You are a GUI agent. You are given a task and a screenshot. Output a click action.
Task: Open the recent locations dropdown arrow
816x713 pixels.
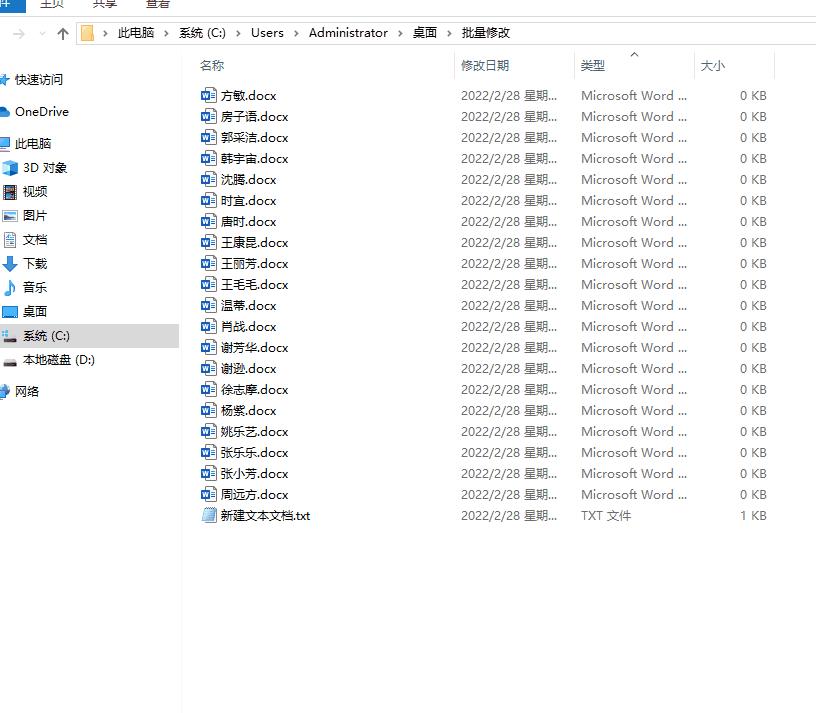click(x=42, y=33)
